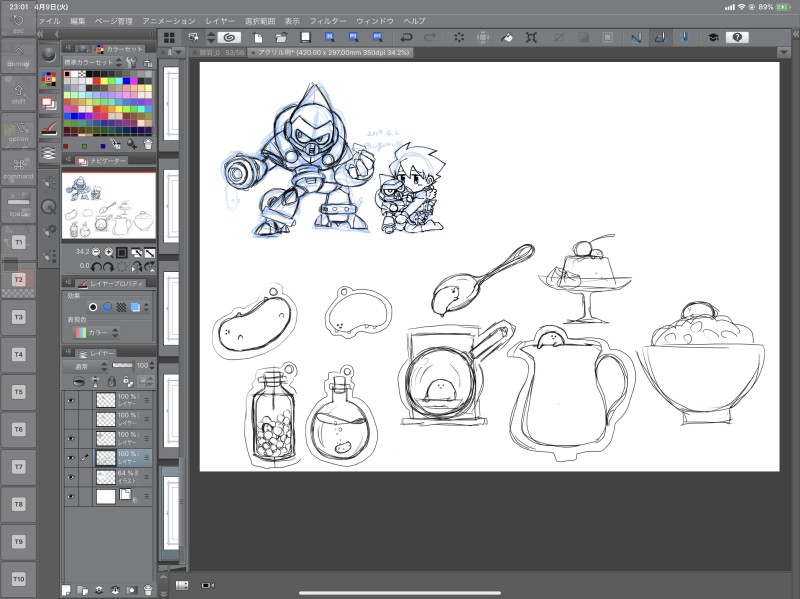Click the trash icon below the layer list
The height and width of the screenshot is (599, 800).
(x=148, y=590)
